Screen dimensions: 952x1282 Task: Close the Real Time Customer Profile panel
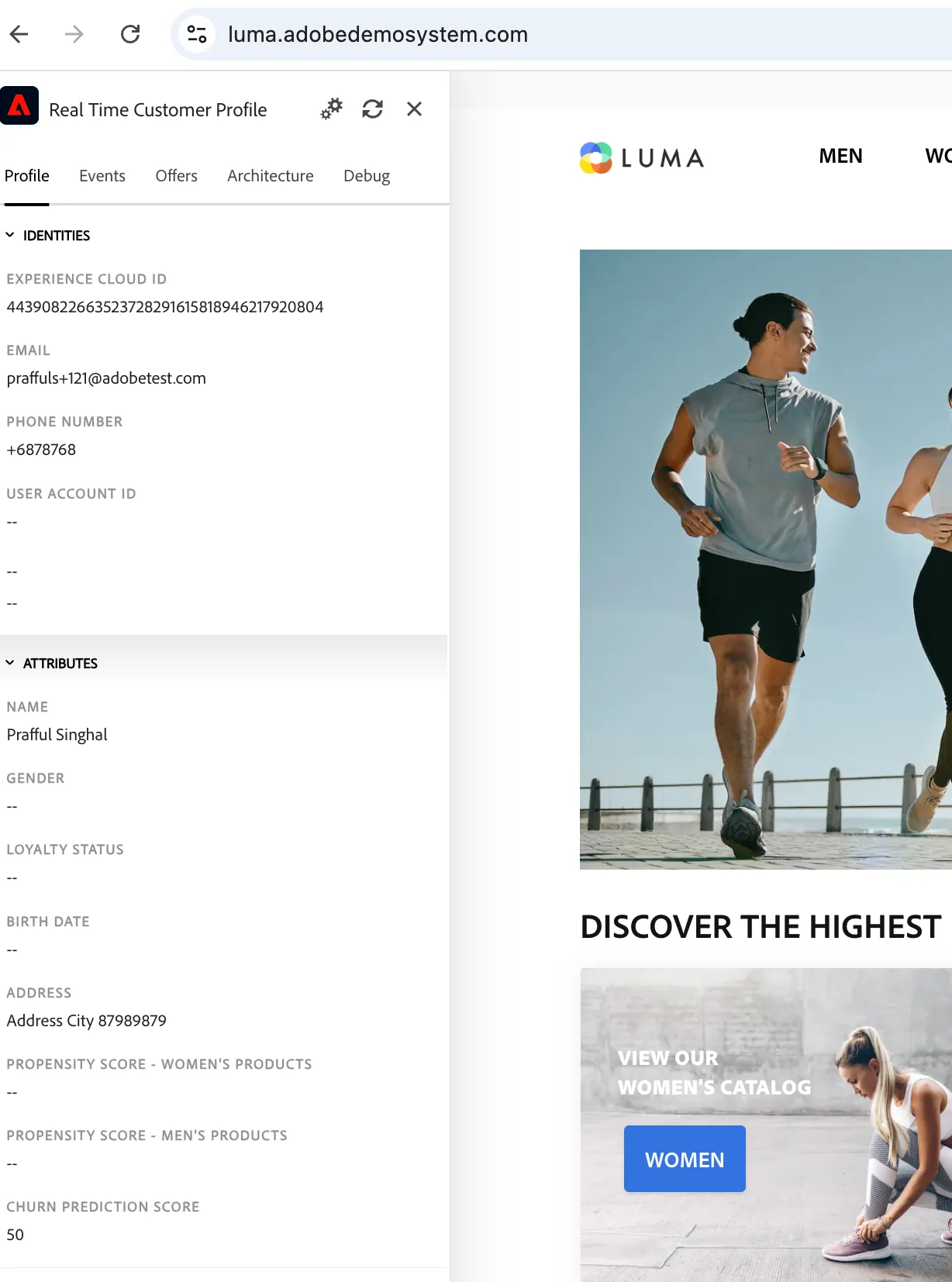coord(415,109)
